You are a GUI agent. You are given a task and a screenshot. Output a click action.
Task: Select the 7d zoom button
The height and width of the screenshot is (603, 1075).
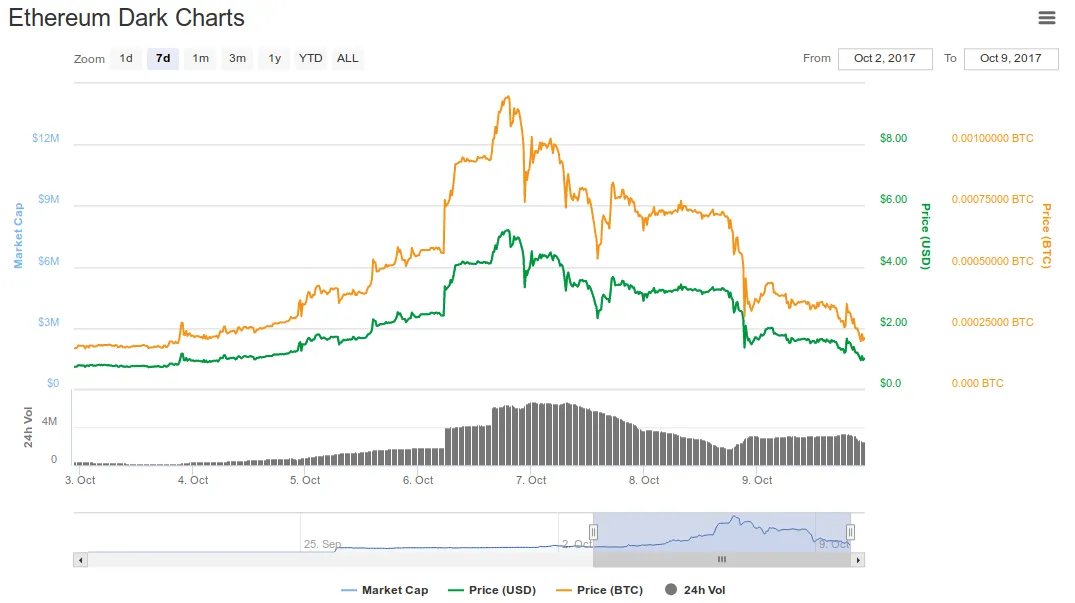[x=163, y=58]
